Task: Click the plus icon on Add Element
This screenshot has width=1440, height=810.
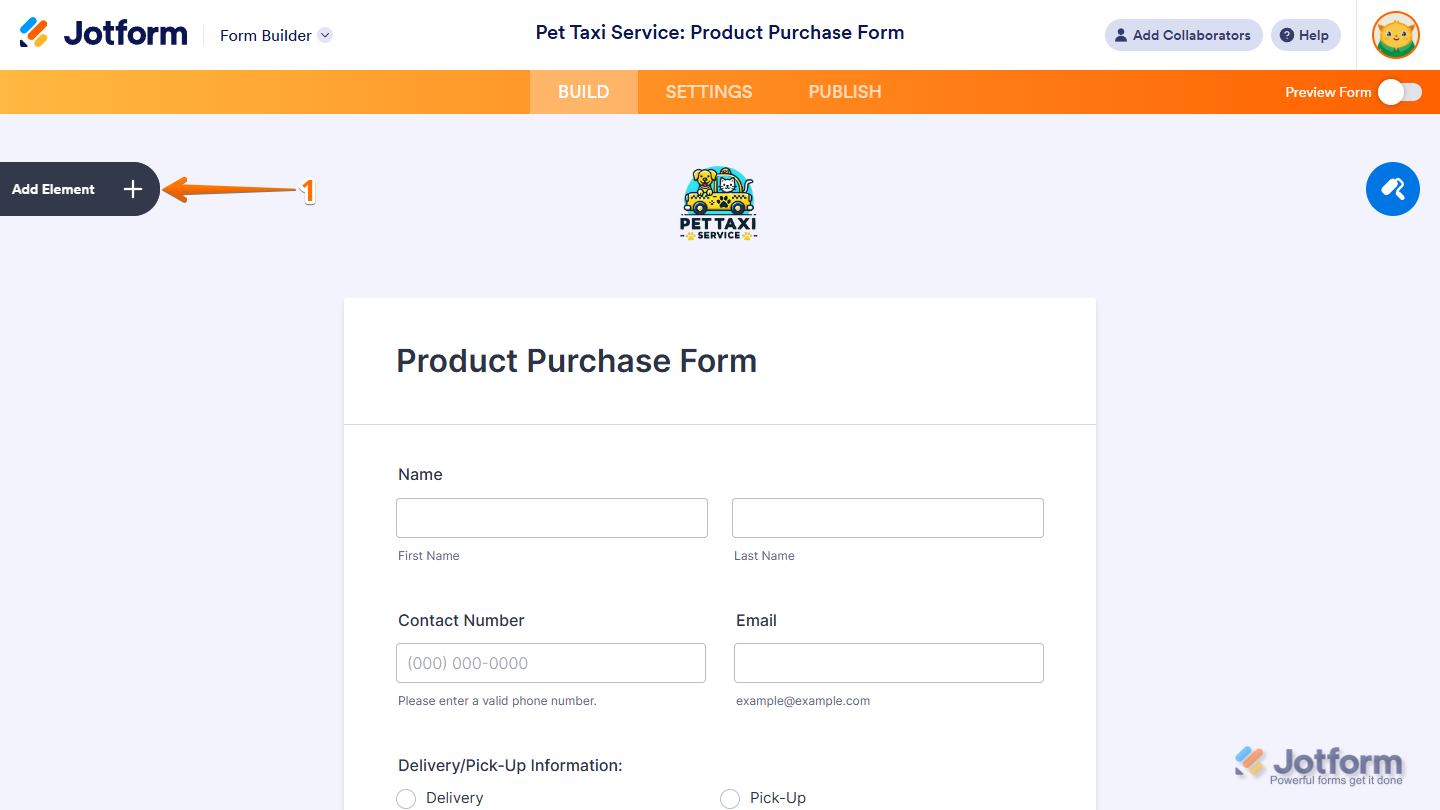Action: 132,189
